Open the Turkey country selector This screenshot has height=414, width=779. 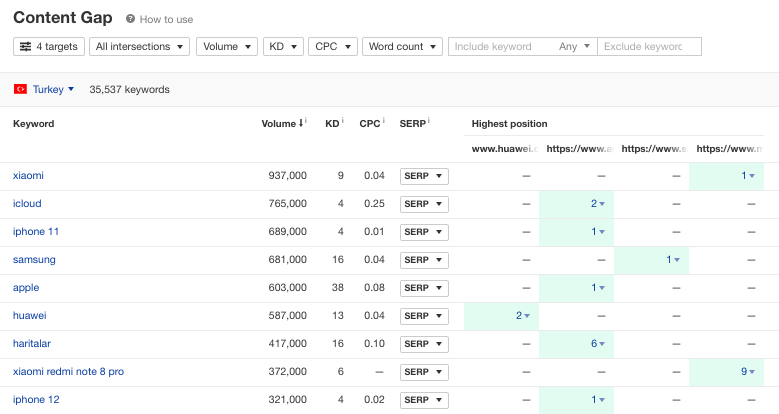tap(53, 89)
